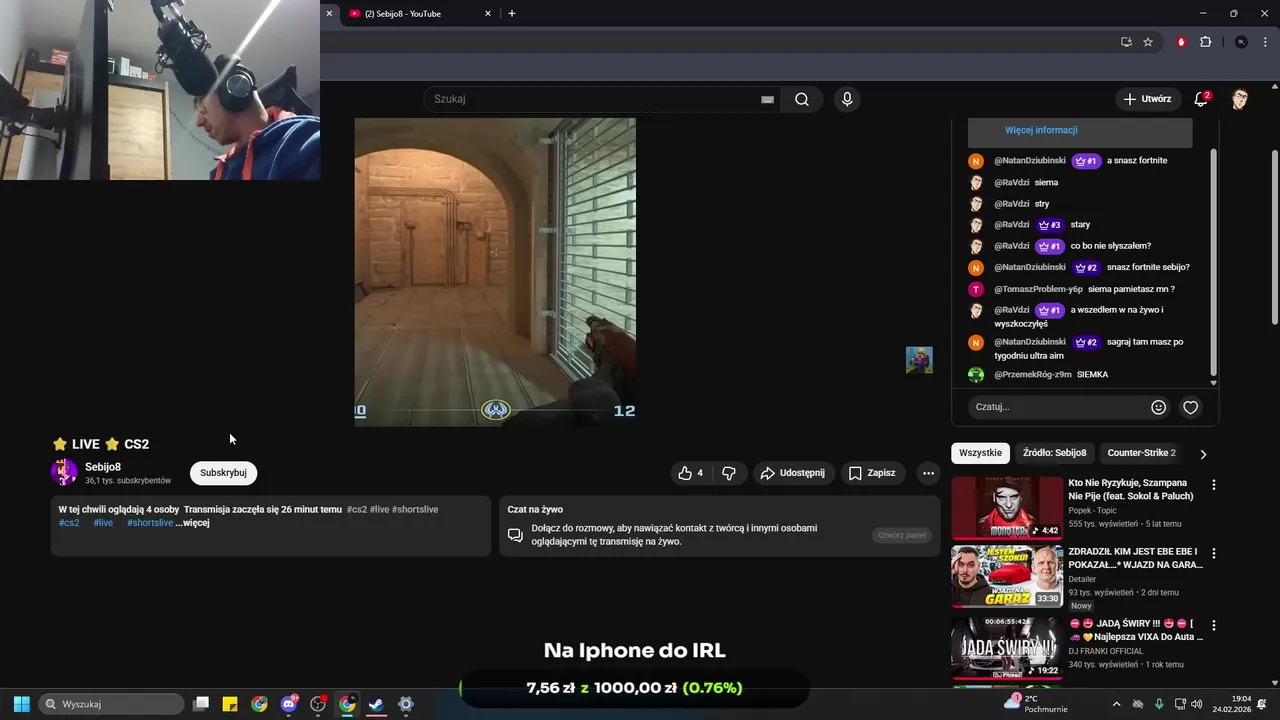Show hidden system tray icons
This screenshot has width=1280, height=720.
[1116, 704]
